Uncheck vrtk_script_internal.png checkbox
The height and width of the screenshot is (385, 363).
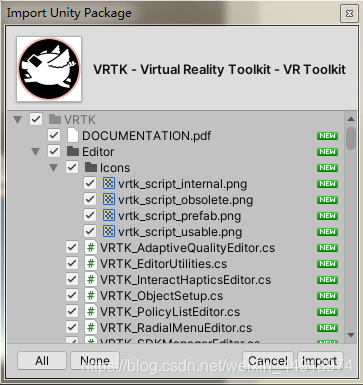point(90,183)
